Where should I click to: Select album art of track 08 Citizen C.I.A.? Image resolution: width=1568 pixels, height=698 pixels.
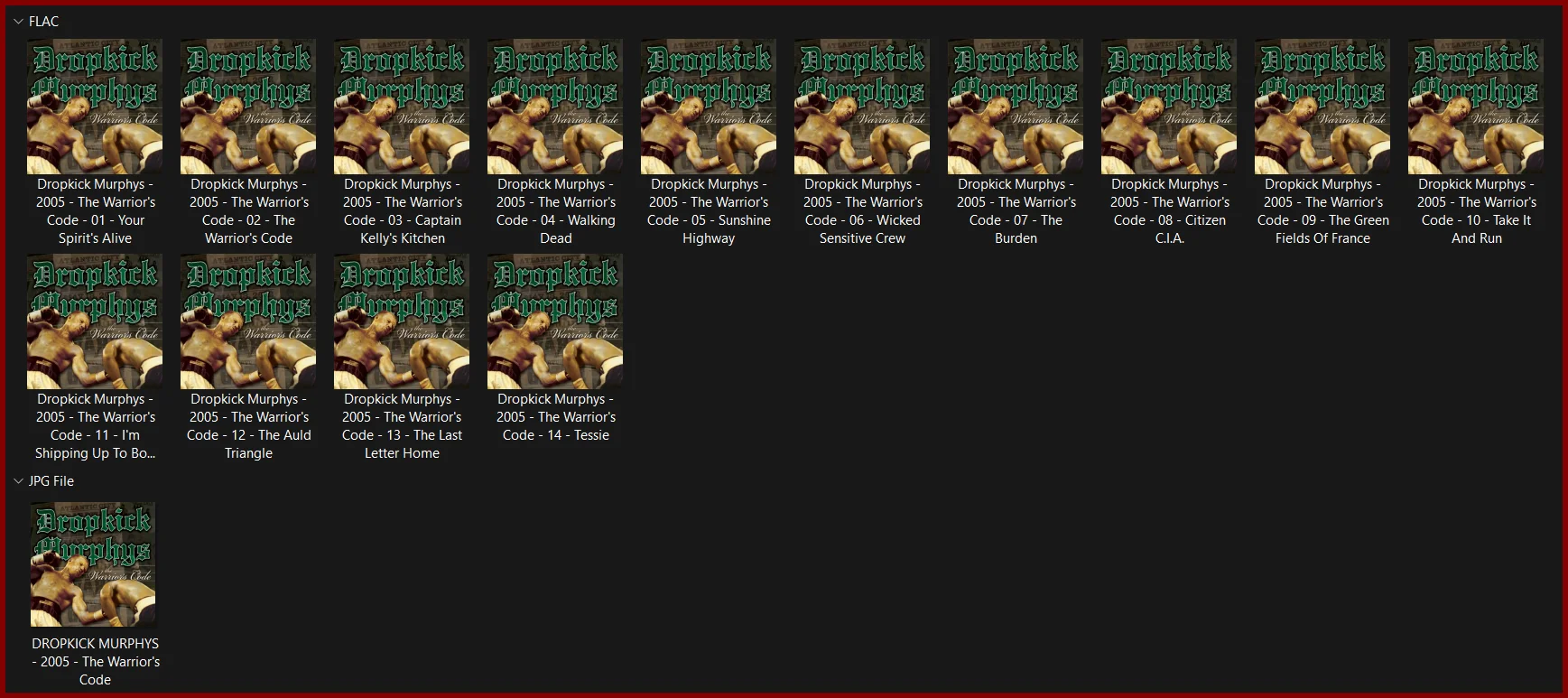click(x=1169, y=107)
